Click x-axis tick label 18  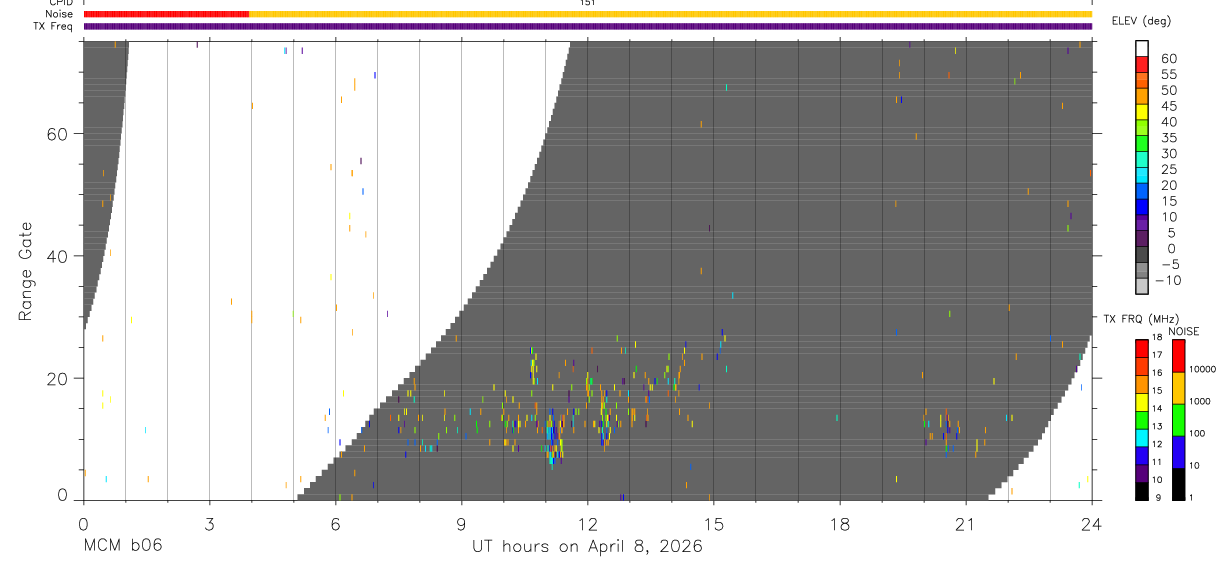point(839,523)
